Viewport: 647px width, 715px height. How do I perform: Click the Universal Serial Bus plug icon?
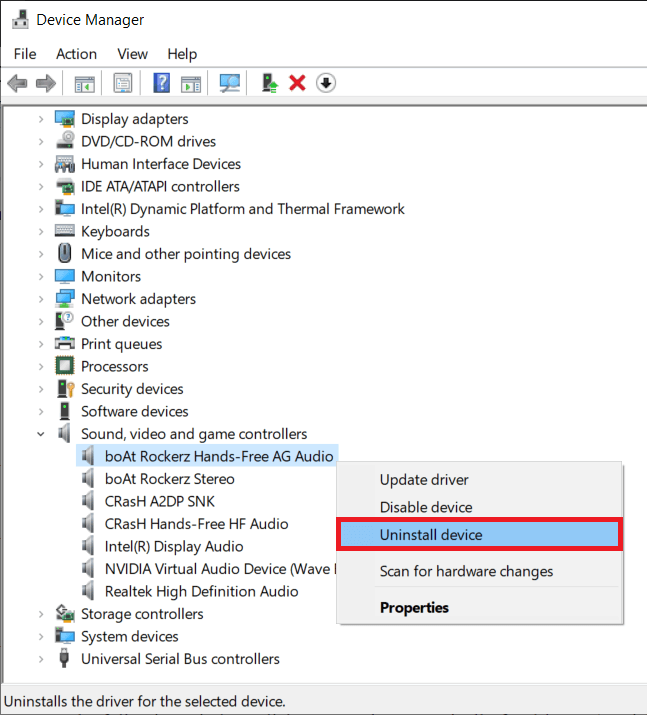coord(64,658)
